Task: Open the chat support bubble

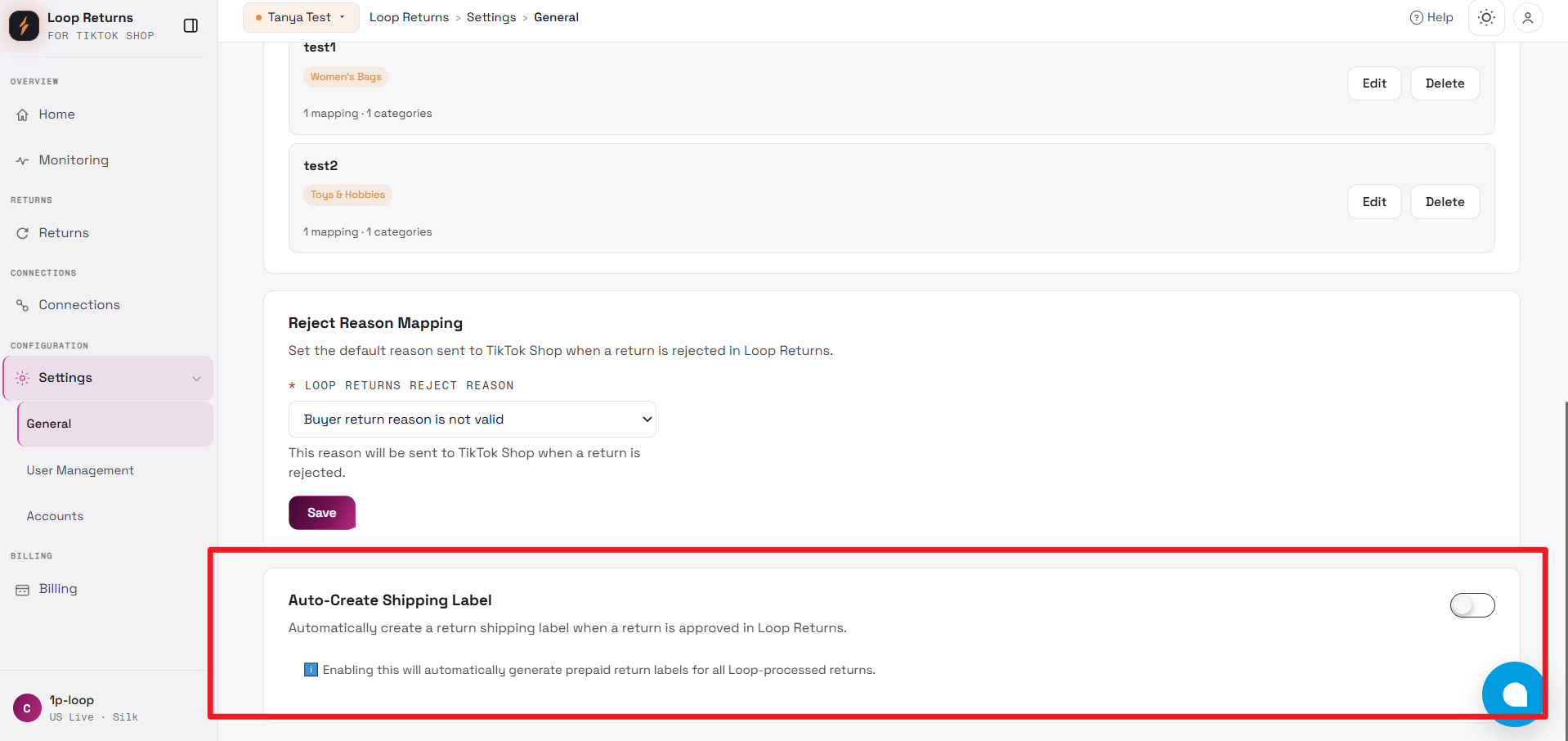Action: pos(1513,694)
